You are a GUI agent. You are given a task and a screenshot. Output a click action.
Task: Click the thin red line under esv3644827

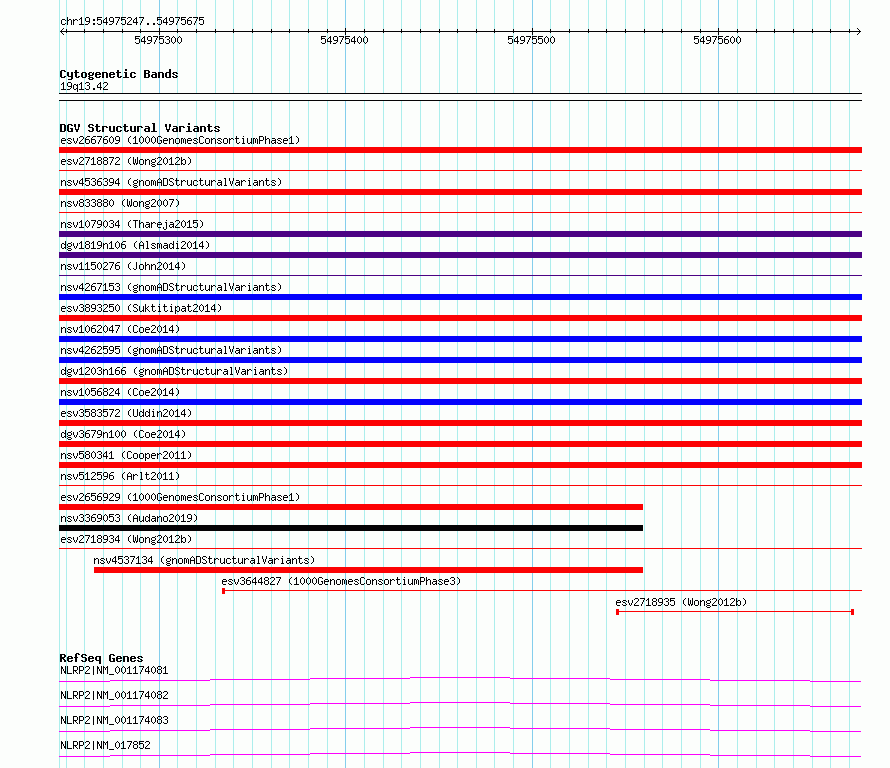point(542,591)
